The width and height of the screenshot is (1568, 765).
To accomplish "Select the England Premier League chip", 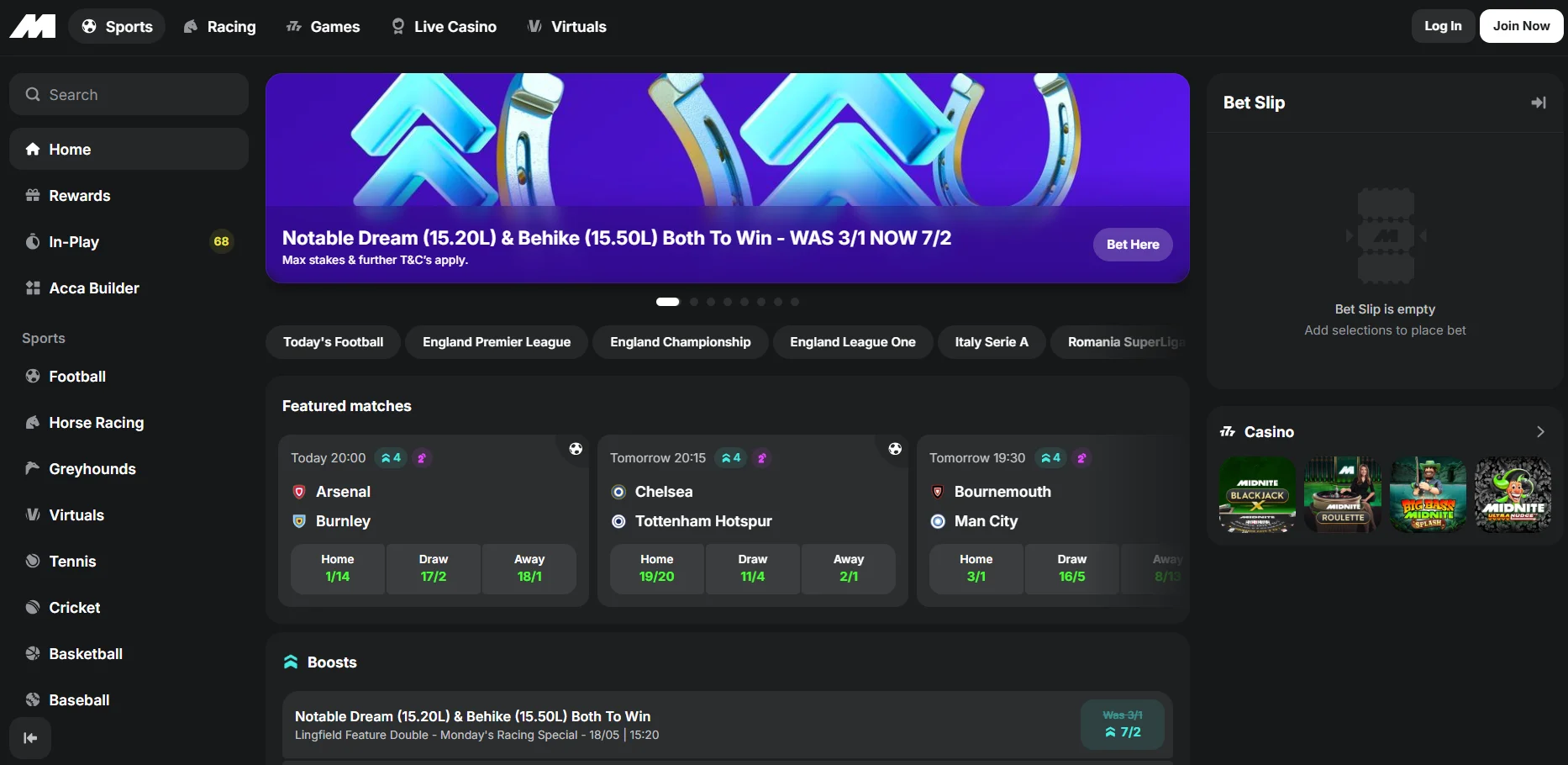I will (497, 342).
